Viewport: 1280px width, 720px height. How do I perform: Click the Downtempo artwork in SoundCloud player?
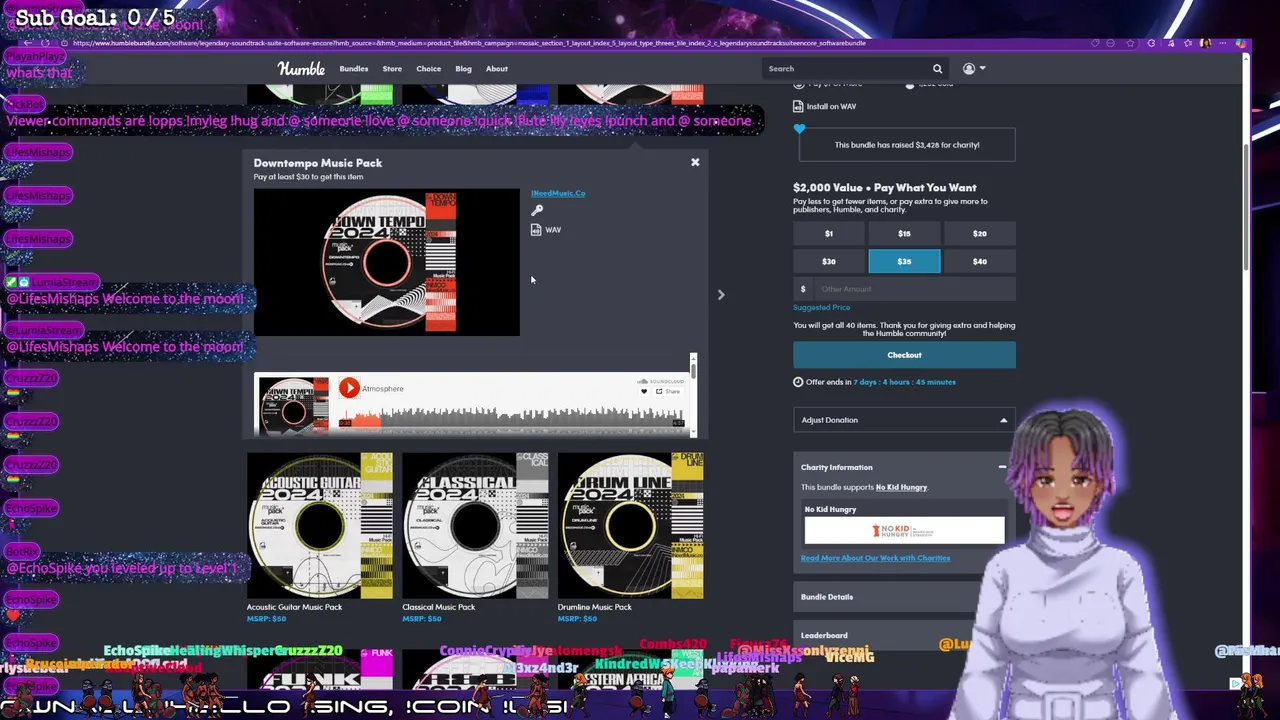click(294, 404)
